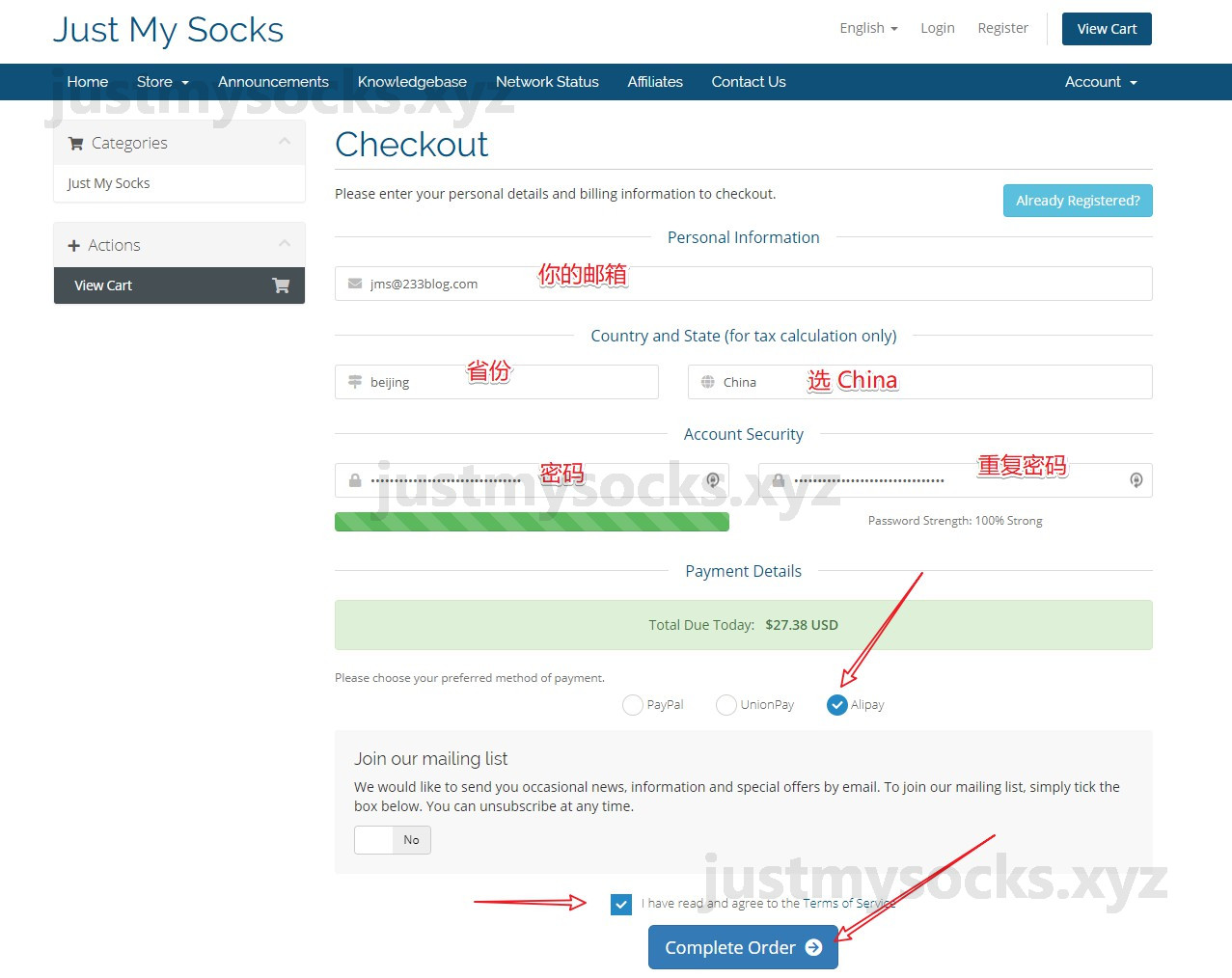Open Affiliates menu item

click(655, 82)
